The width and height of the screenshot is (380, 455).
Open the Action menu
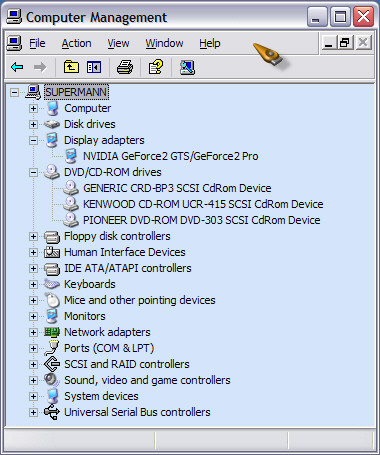coord(76,43)
